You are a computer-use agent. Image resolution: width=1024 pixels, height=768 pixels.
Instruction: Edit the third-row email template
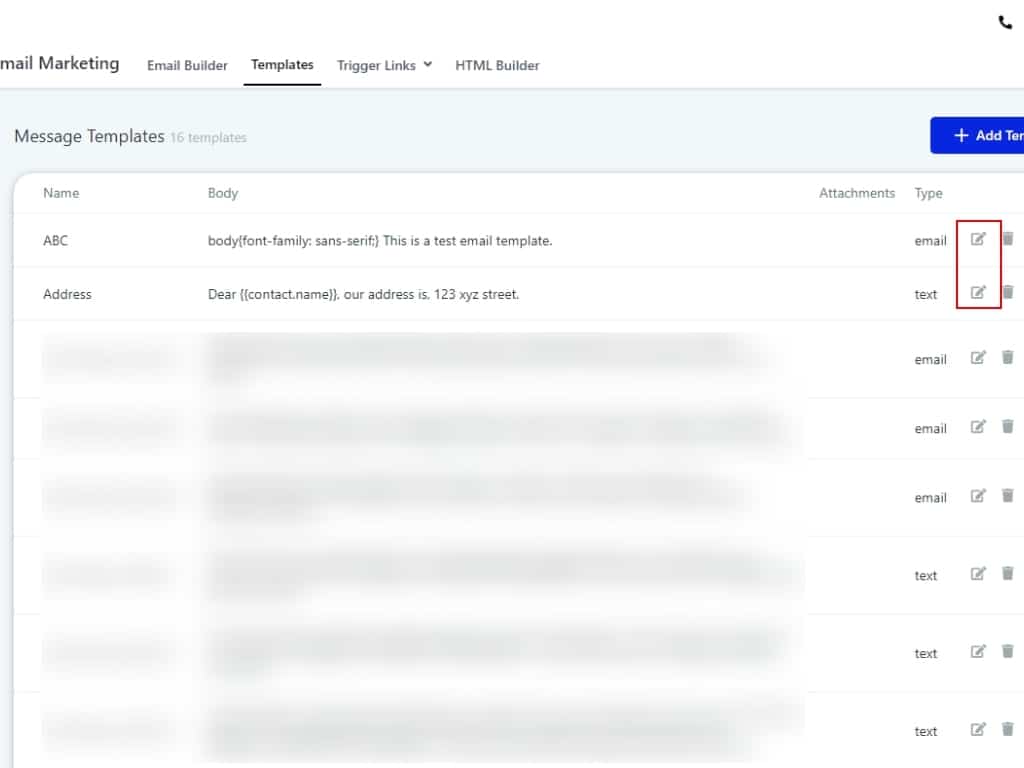978,358
